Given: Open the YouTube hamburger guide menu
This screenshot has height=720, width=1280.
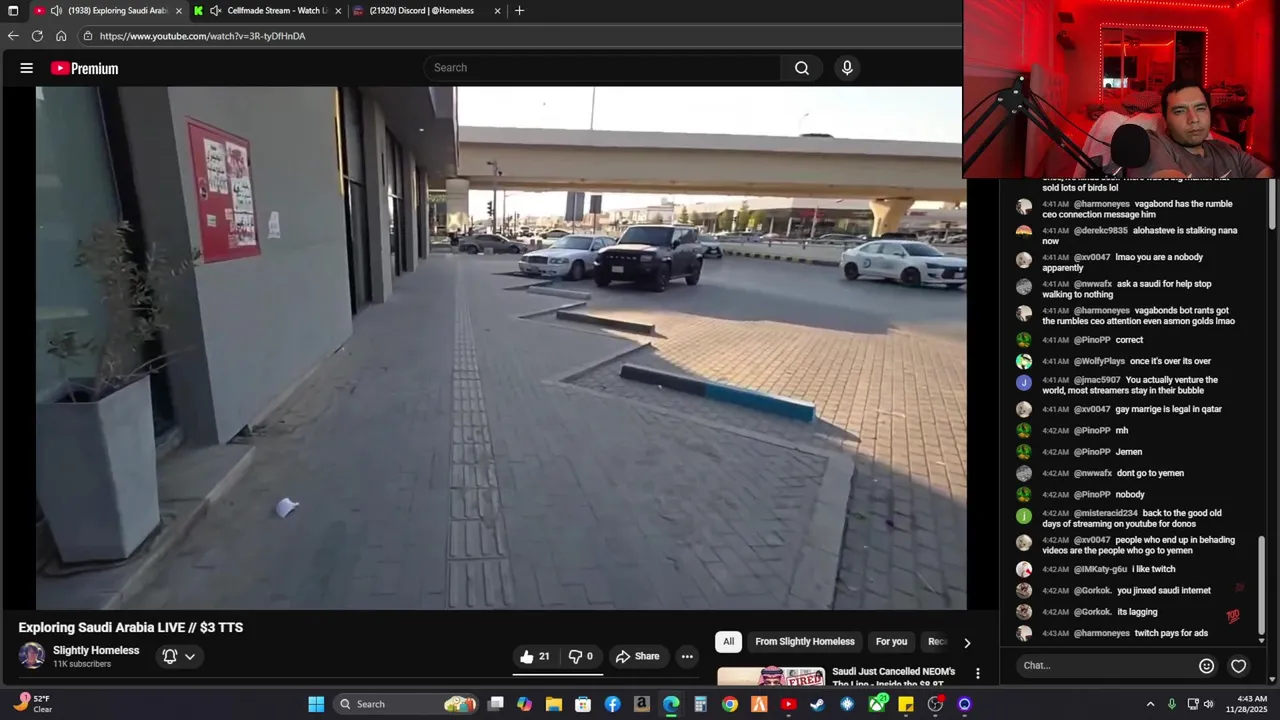Looking at the screenshot, I should [x=27, y=68].
